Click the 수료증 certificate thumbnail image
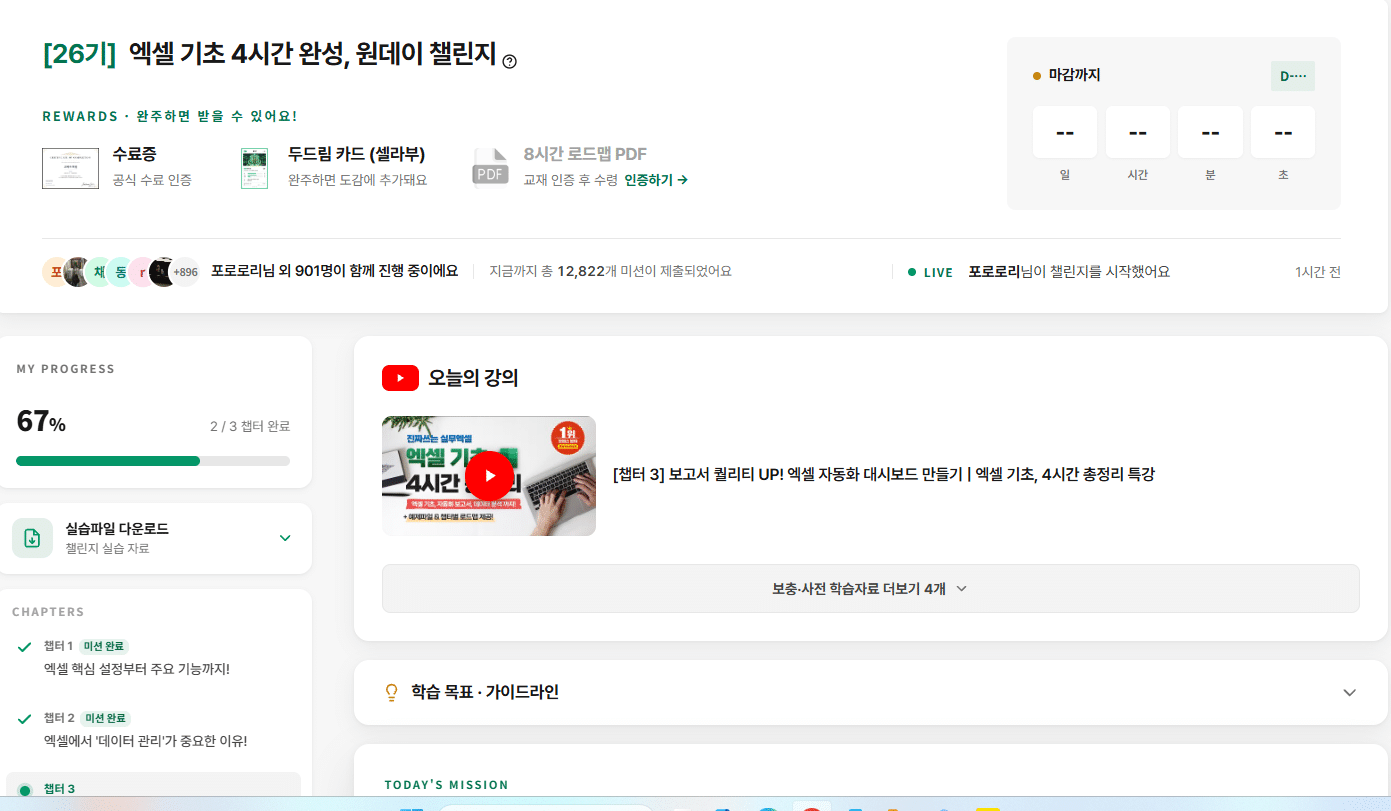 [70, 168]
